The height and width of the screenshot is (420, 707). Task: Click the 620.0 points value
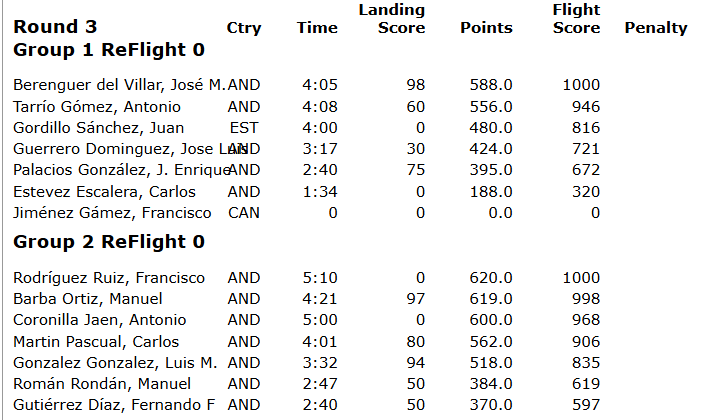point(492,278)
